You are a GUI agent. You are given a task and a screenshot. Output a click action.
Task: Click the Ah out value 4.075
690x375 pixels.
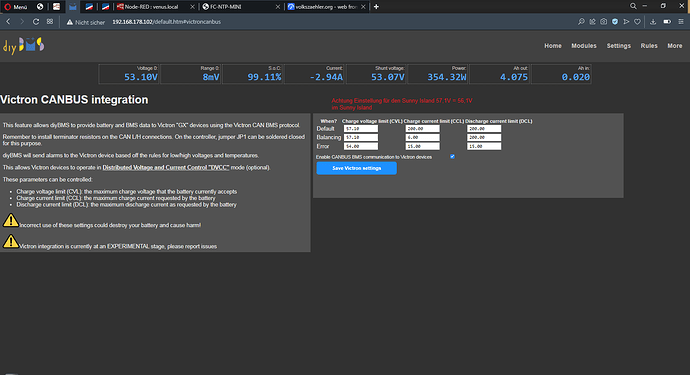point(514,77)
